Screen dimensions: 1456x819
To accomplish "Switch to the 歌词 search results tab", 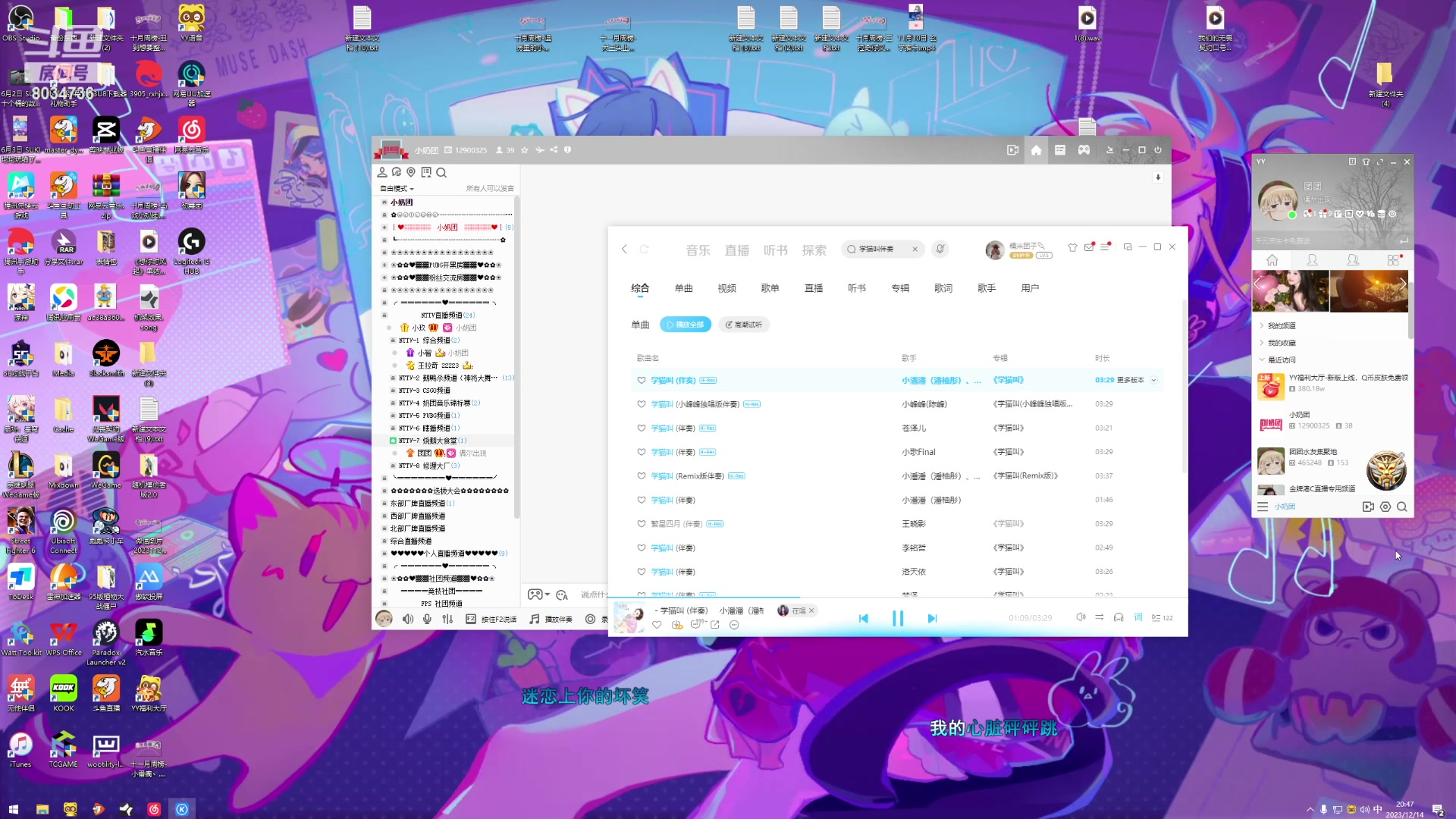I will point(943,288).
